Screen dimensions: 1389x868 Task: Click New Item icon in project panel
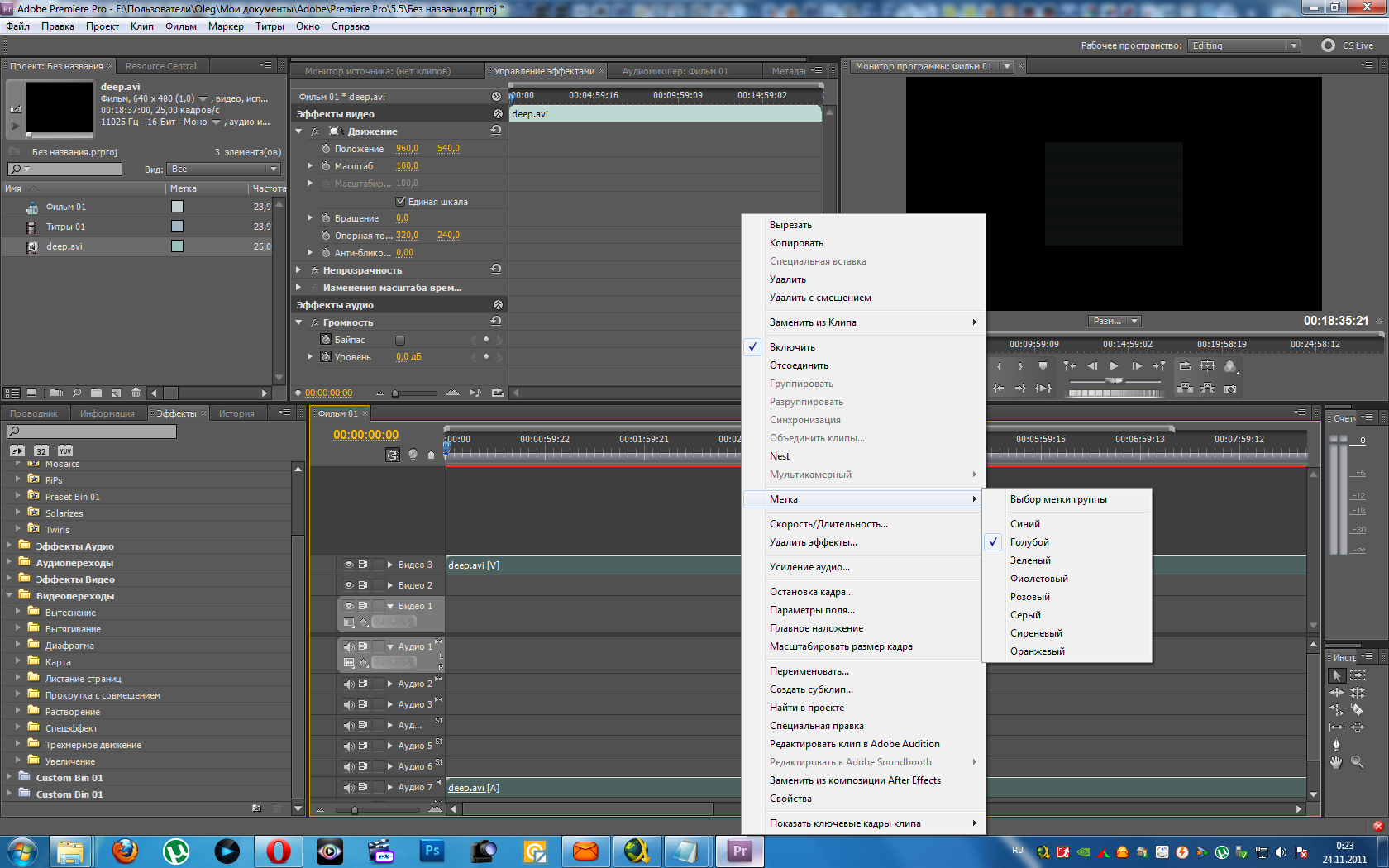[x=117, y=393]
